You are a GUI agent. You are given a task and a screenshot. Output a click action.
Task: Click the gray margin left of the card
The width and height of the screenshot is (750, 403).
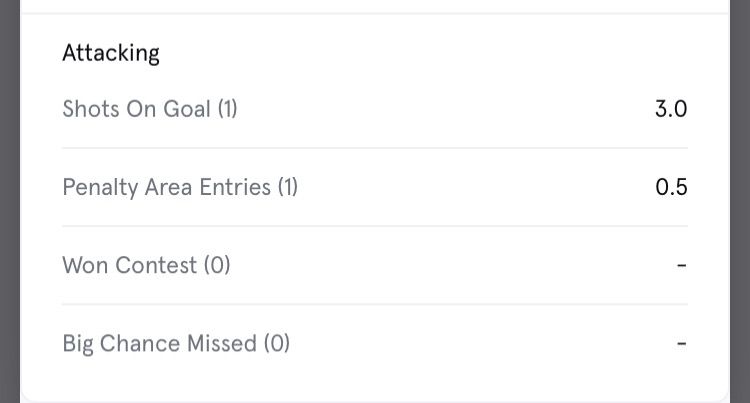(9, 200)
